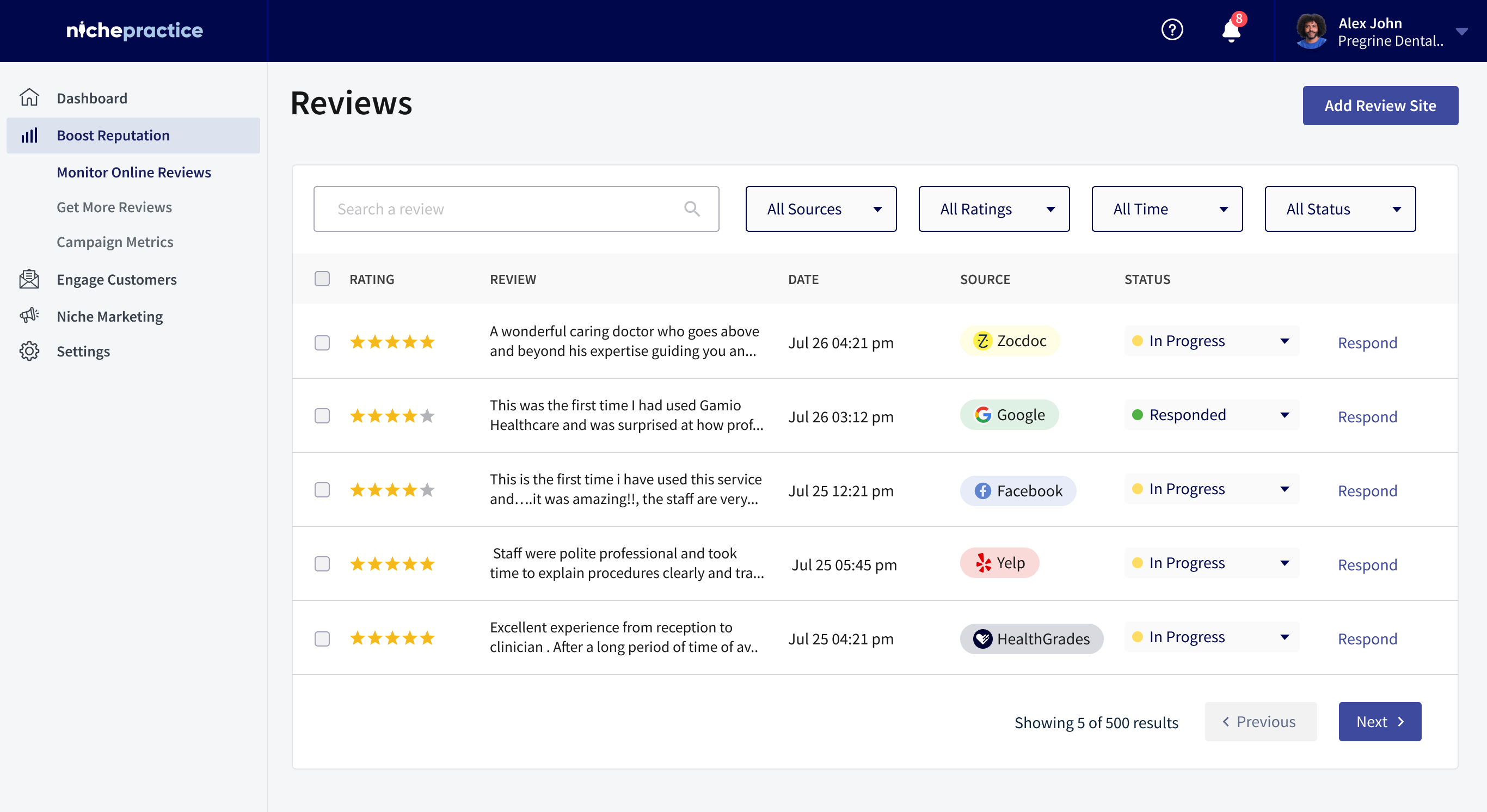
Task: Click the Zocdoc source badge
Action: pos(1010,341)
